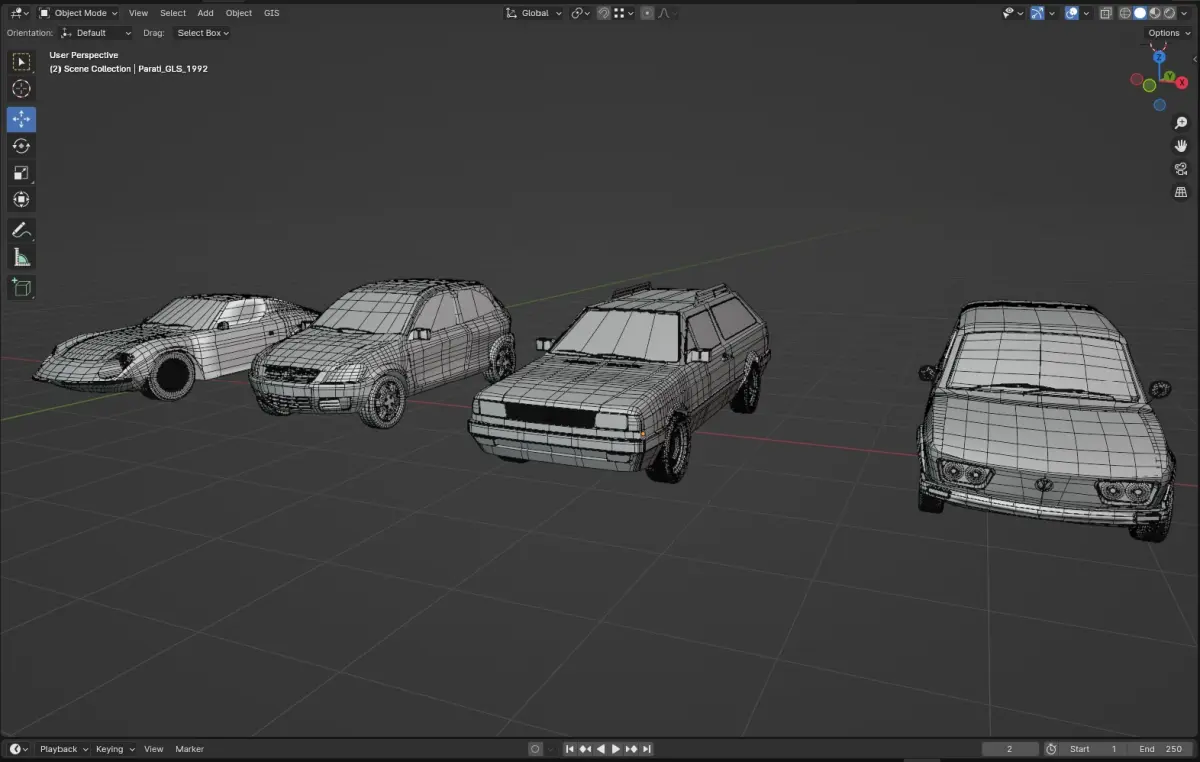Switch to wireframe viewport shading
The height and width of the screenshot is (762, 1200).
1125,13
